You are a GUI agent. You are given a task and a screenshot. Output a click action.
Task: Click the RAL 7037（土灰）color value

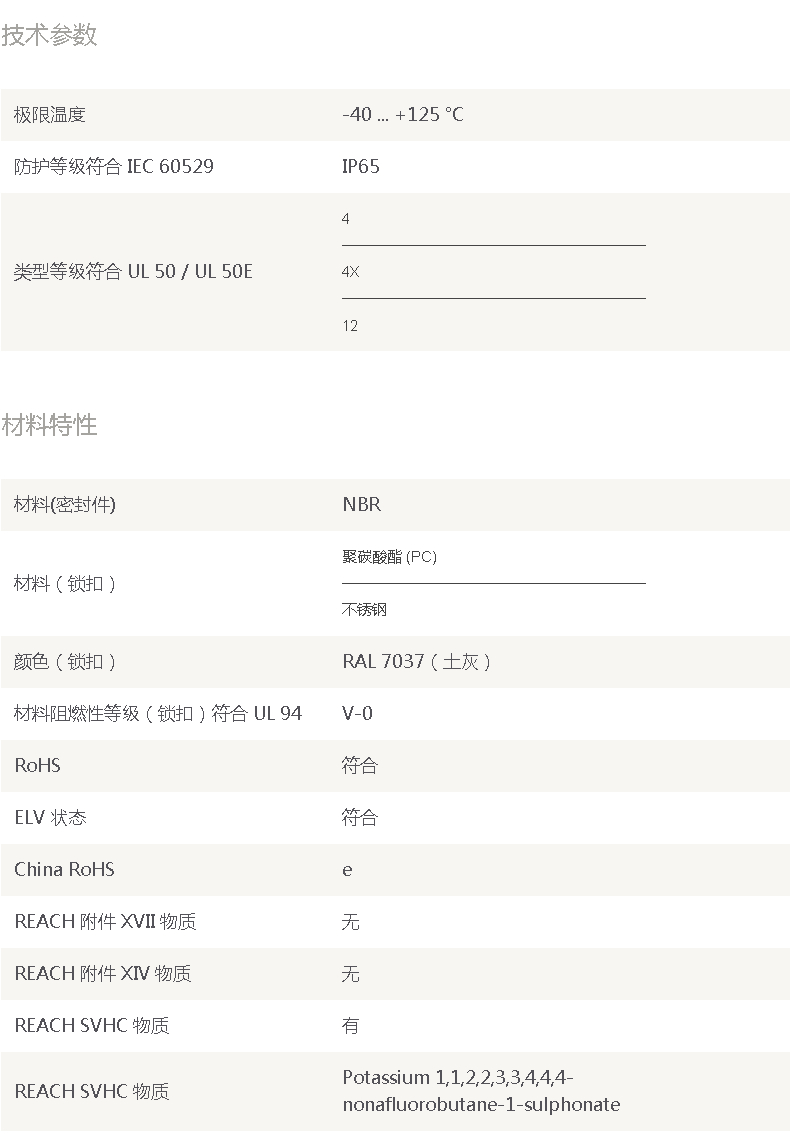417,662
